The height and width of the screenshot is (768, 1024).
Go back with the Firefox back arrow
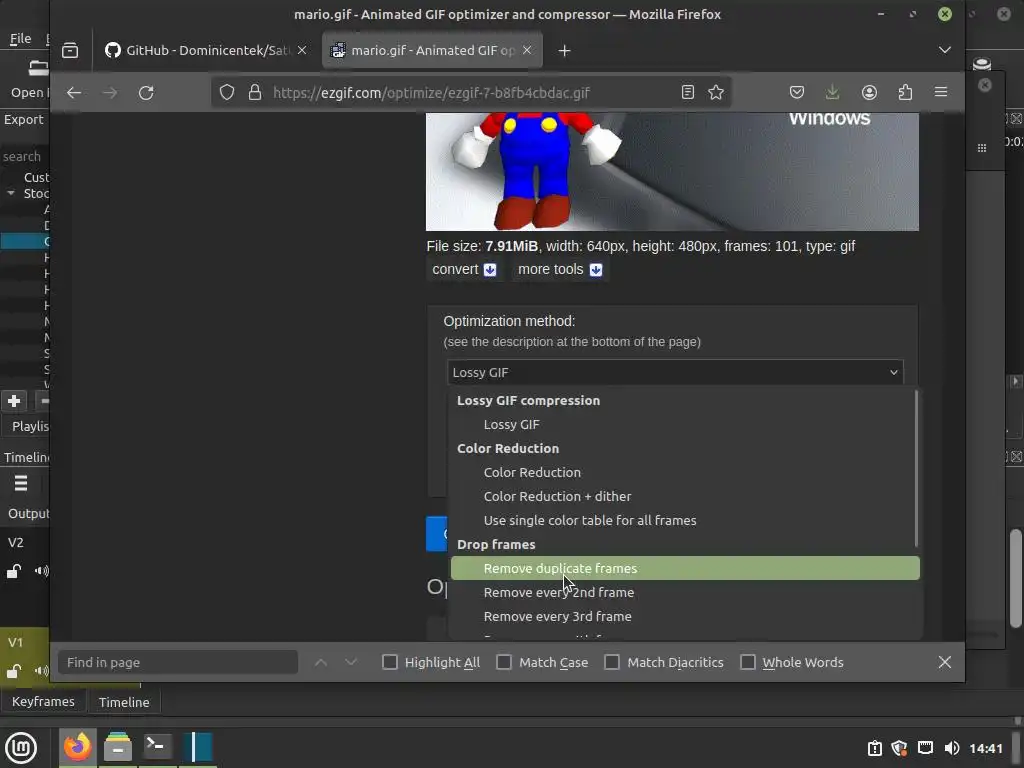coord(74,93)
